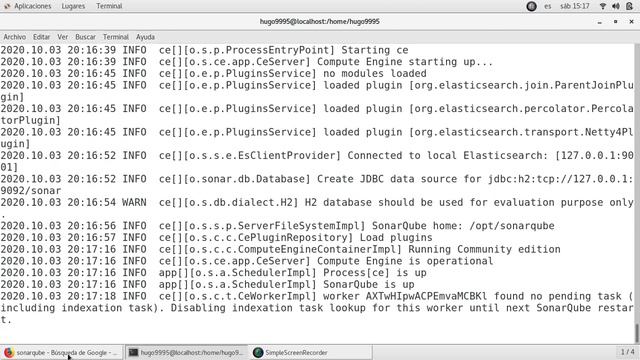Switch to Firefox sonarqube Google search window
The image size is (640, 360).
pos(61,352)
